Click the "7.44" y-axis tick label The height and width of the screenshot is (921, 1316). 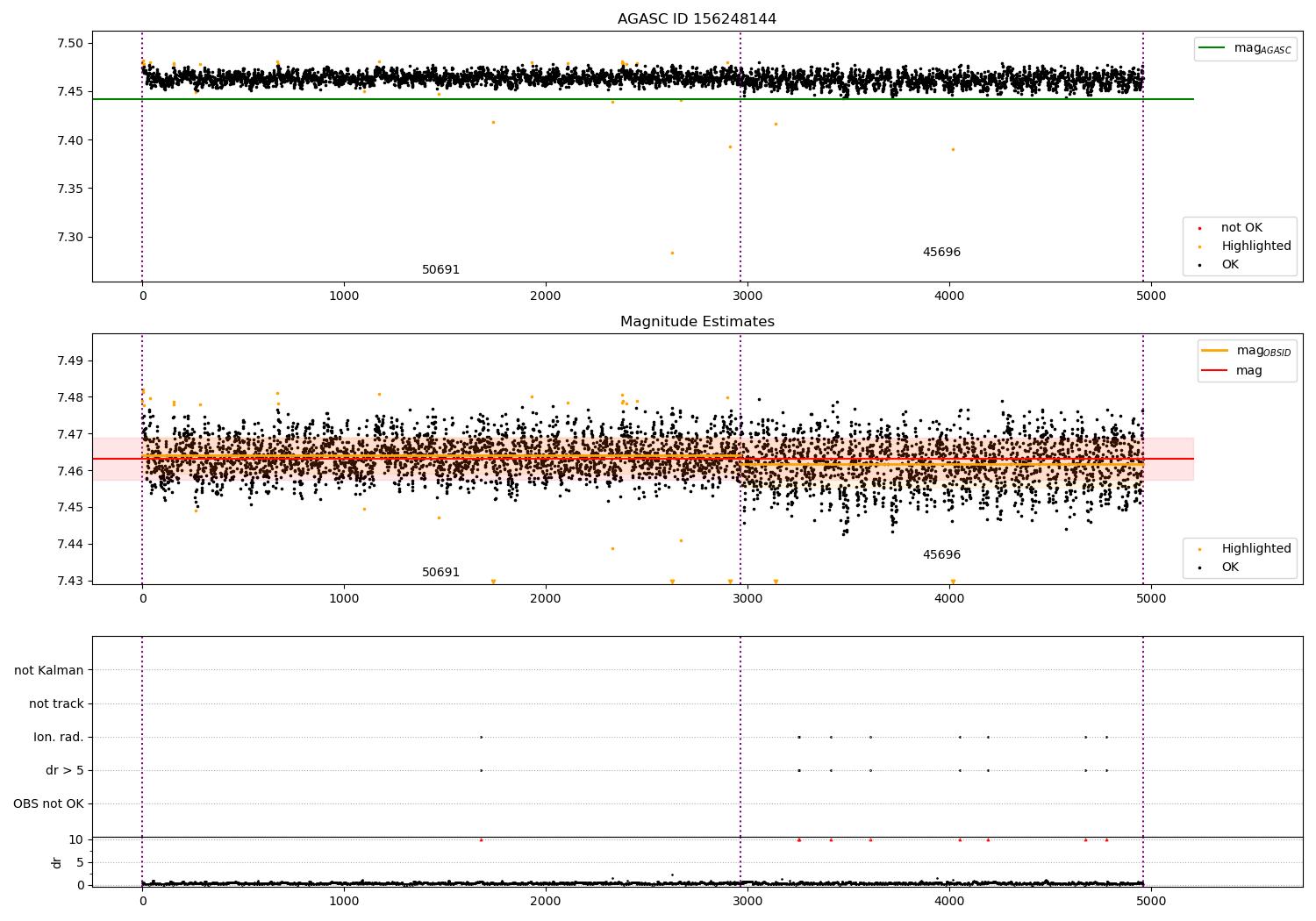coord(70,545)
